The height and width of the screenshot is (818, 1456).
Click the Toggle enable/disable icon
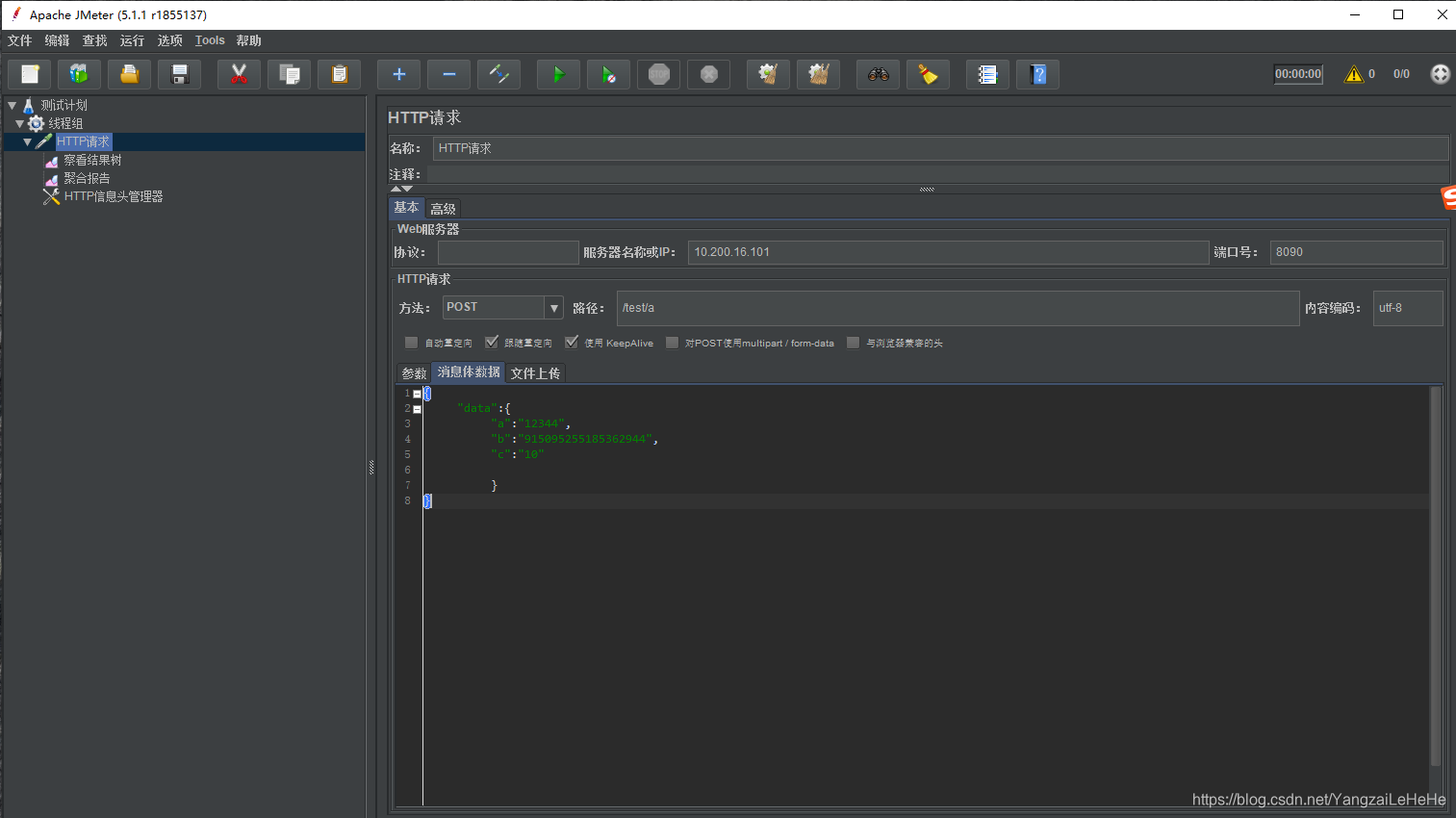(498, 74)
